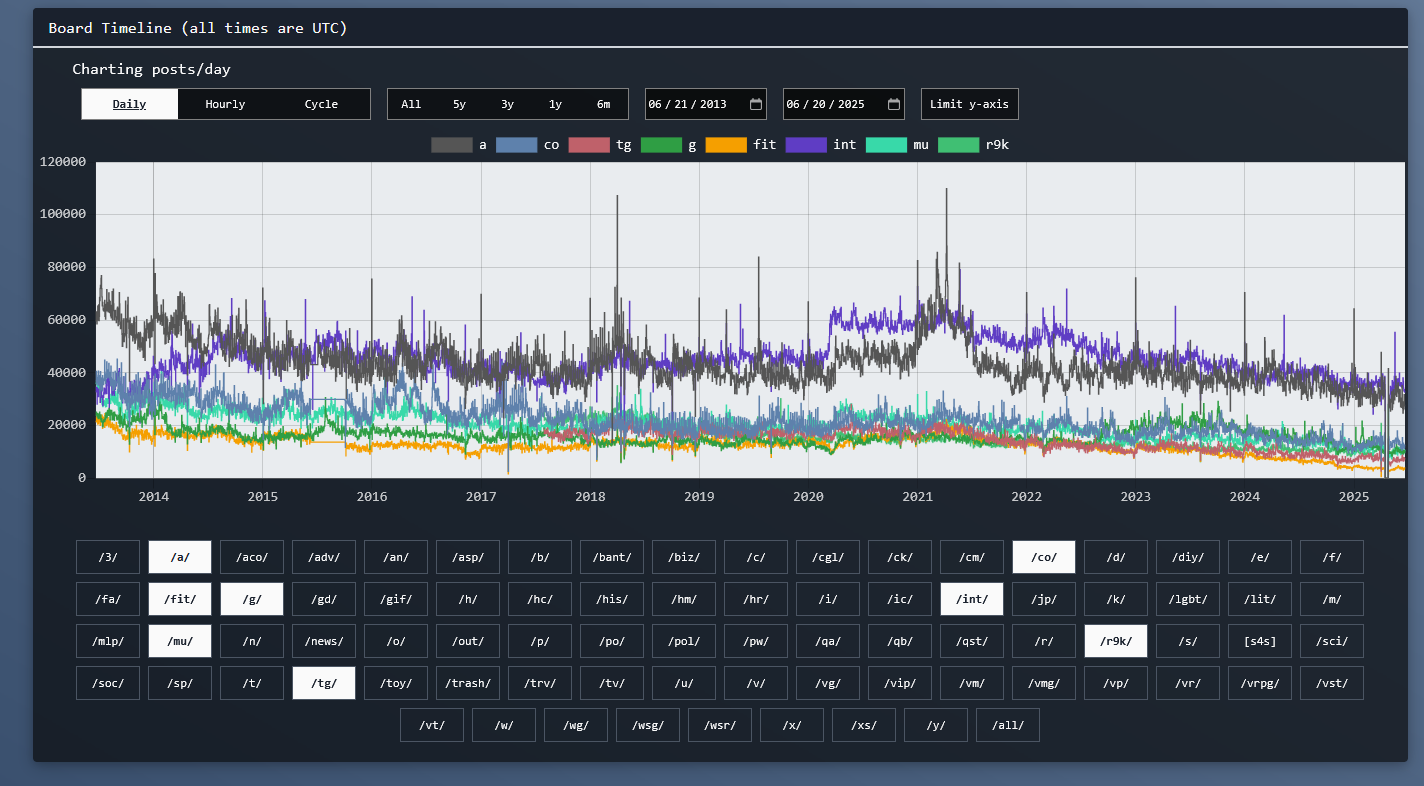
Task: Enable the /b/ board
Action: (540, 557)
